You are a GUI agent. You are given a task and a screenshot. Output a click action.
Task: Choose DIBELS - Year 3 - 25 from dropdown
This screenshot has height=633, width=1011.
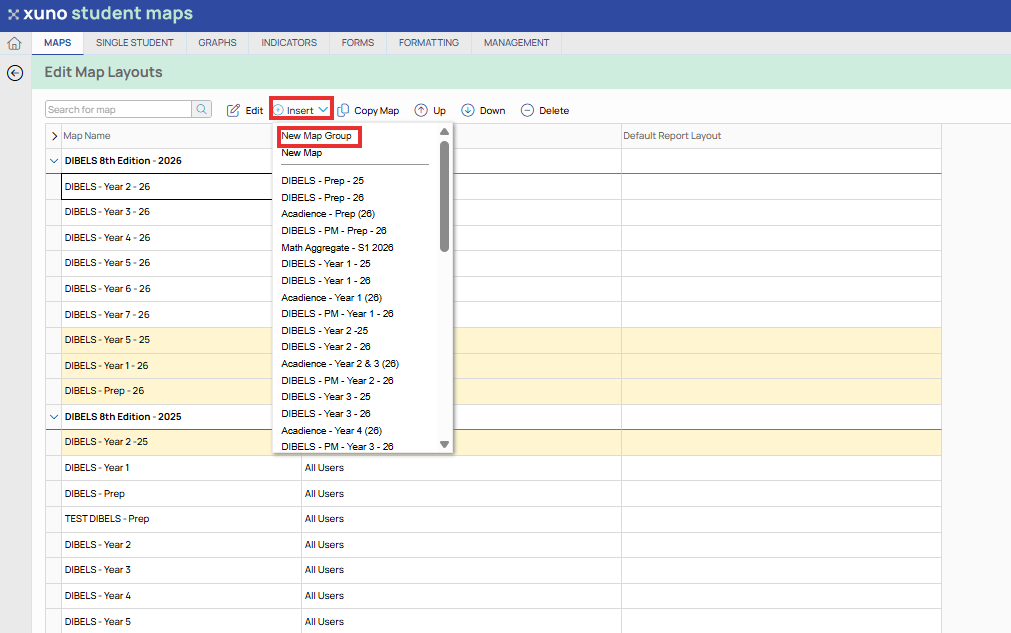click(326, 396)
